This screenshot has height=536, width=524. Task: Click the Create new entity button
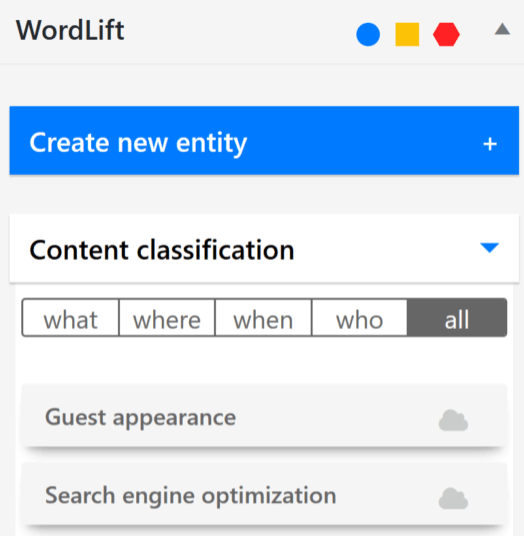264,140
